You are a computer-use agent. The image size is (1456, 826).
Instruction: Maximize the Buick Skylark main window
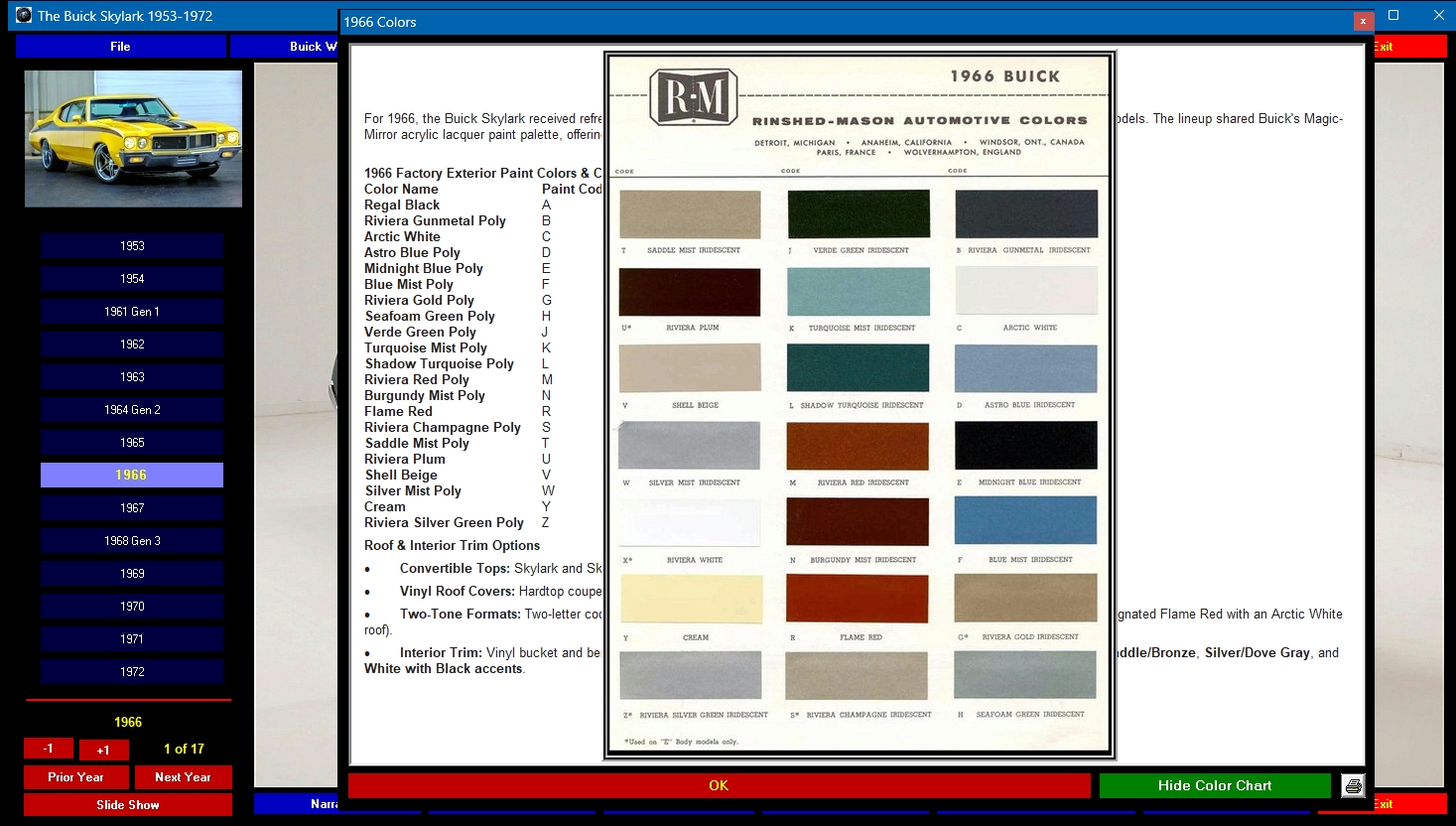(x=1393, y=15)
